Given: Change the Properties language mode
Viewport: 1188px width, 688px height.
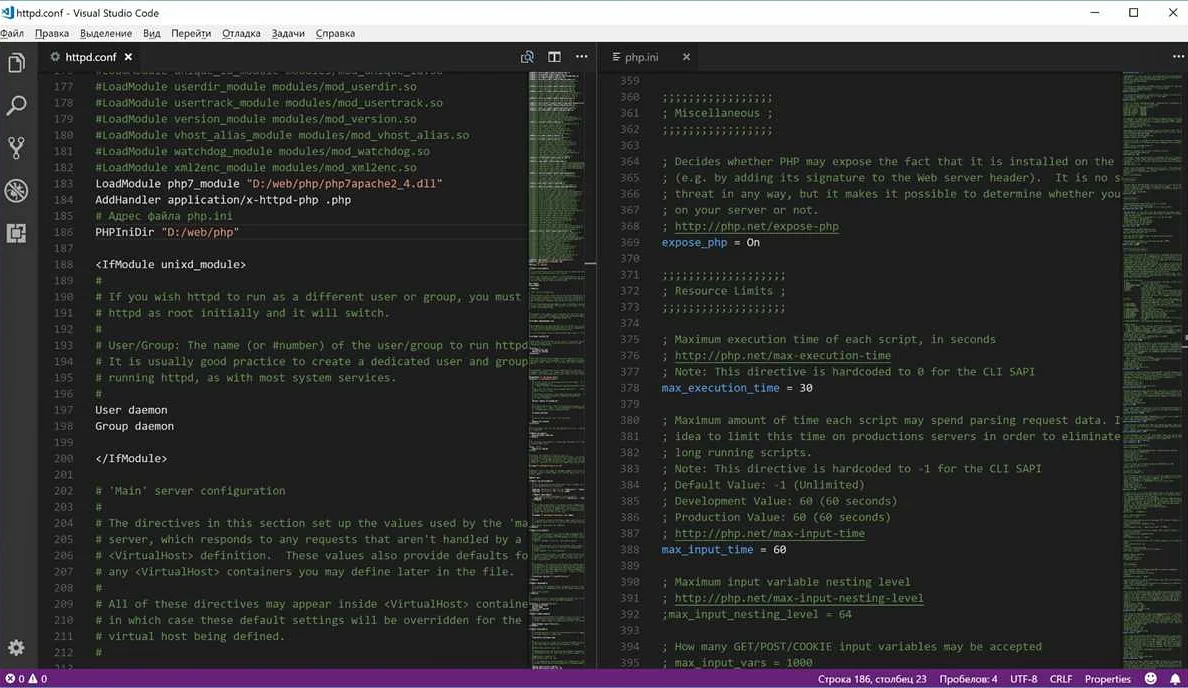Looking at the screenshot, I should 1107,679.
